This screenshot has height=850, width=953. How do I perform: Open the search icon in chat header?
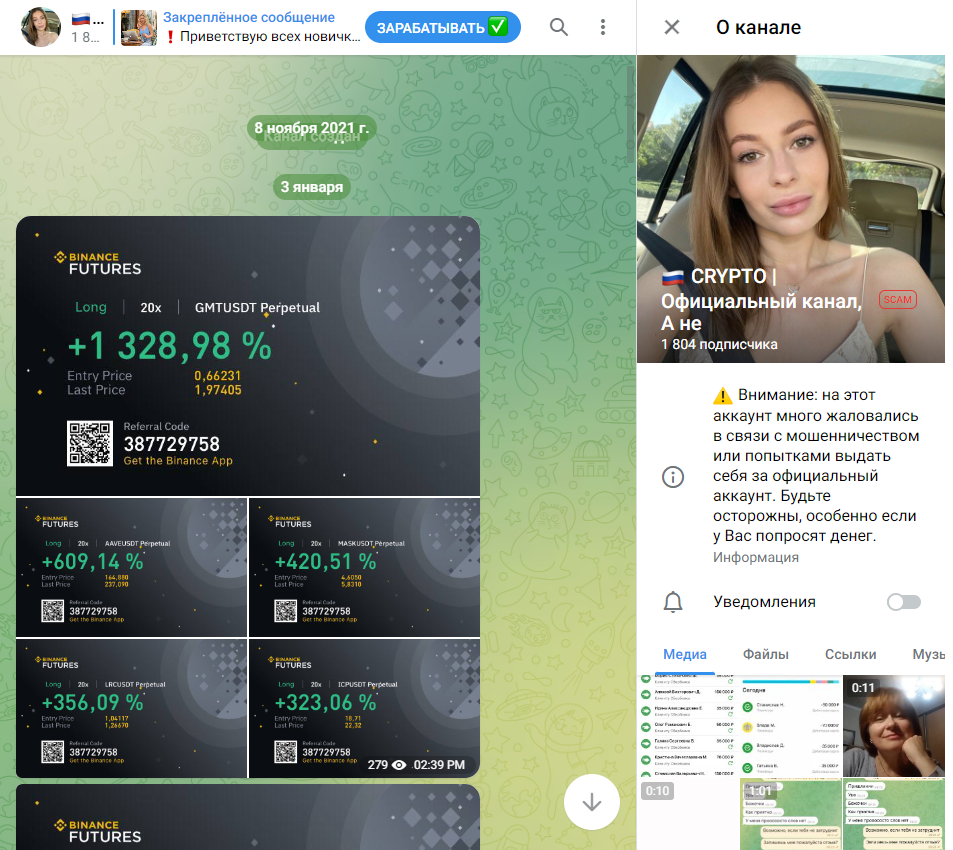pos(559,27)
